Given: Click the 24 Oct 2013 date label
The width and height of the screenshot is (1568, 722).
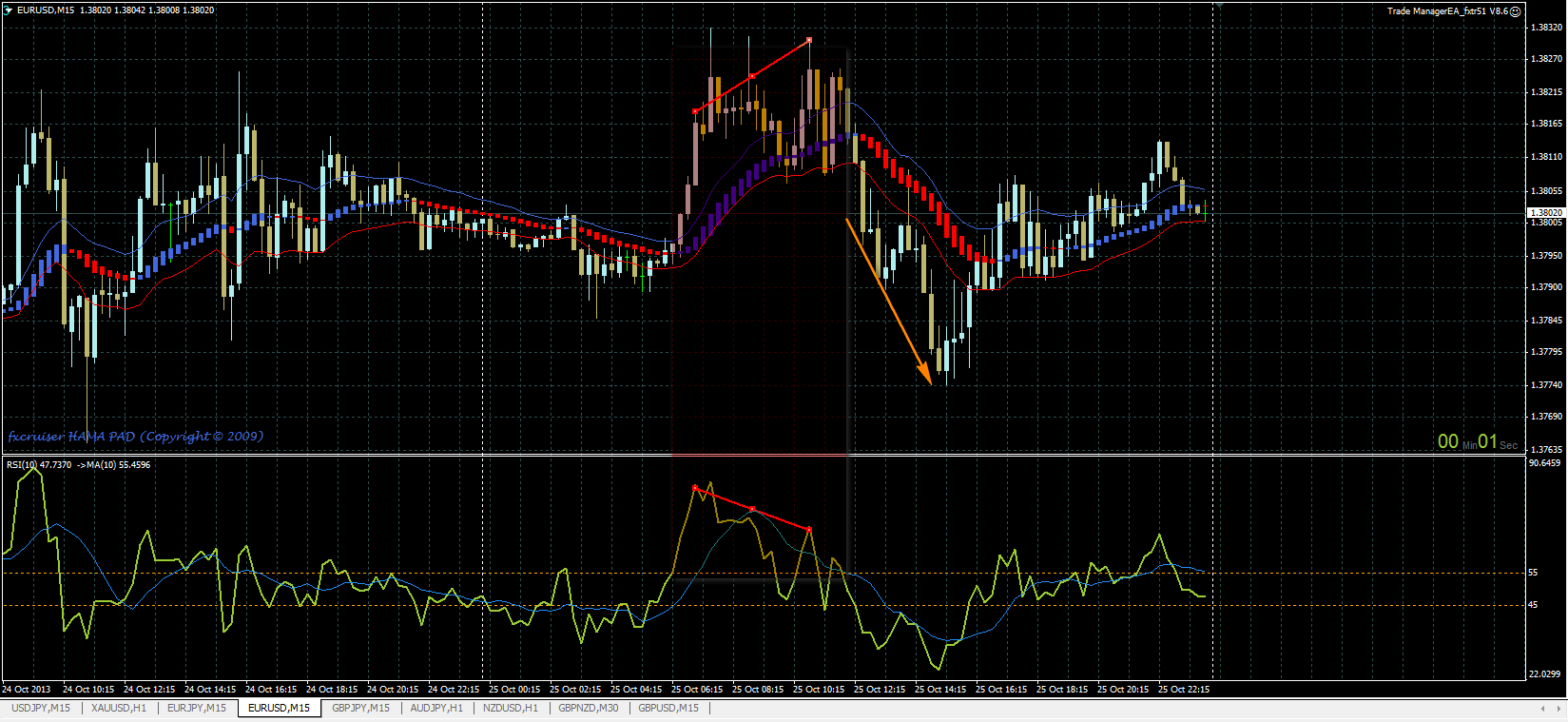Looking at the screenshot, I should [27, 690].
